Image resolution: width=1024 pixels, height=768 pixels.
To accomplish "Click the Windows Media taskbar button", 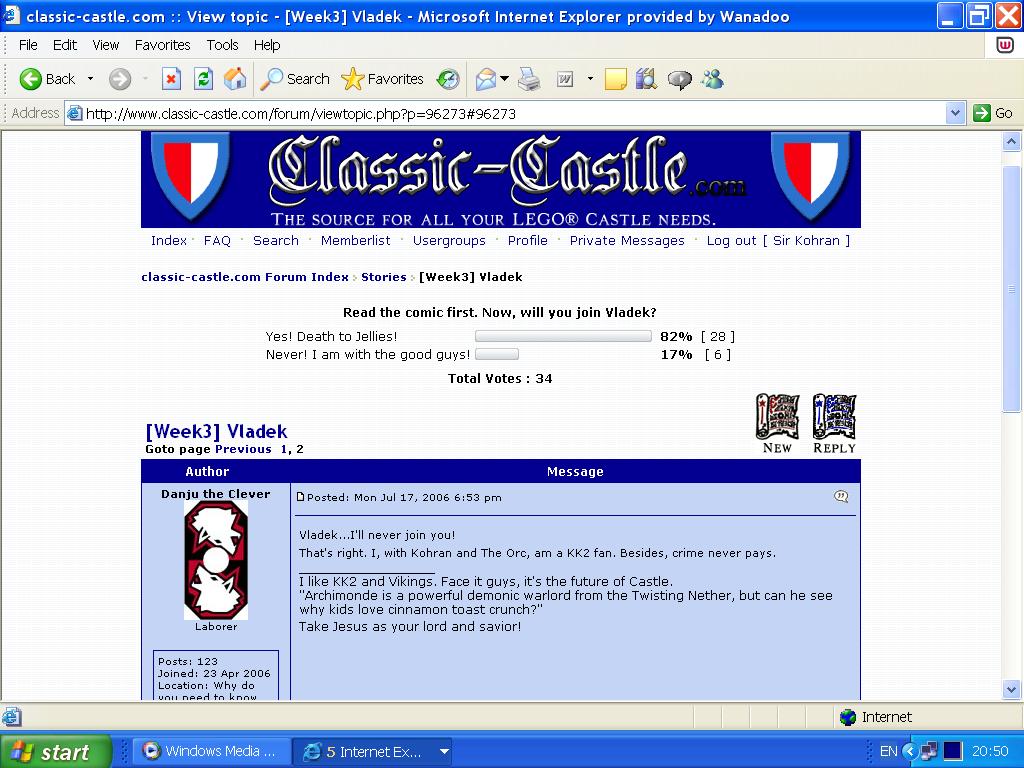I will 210,751.
